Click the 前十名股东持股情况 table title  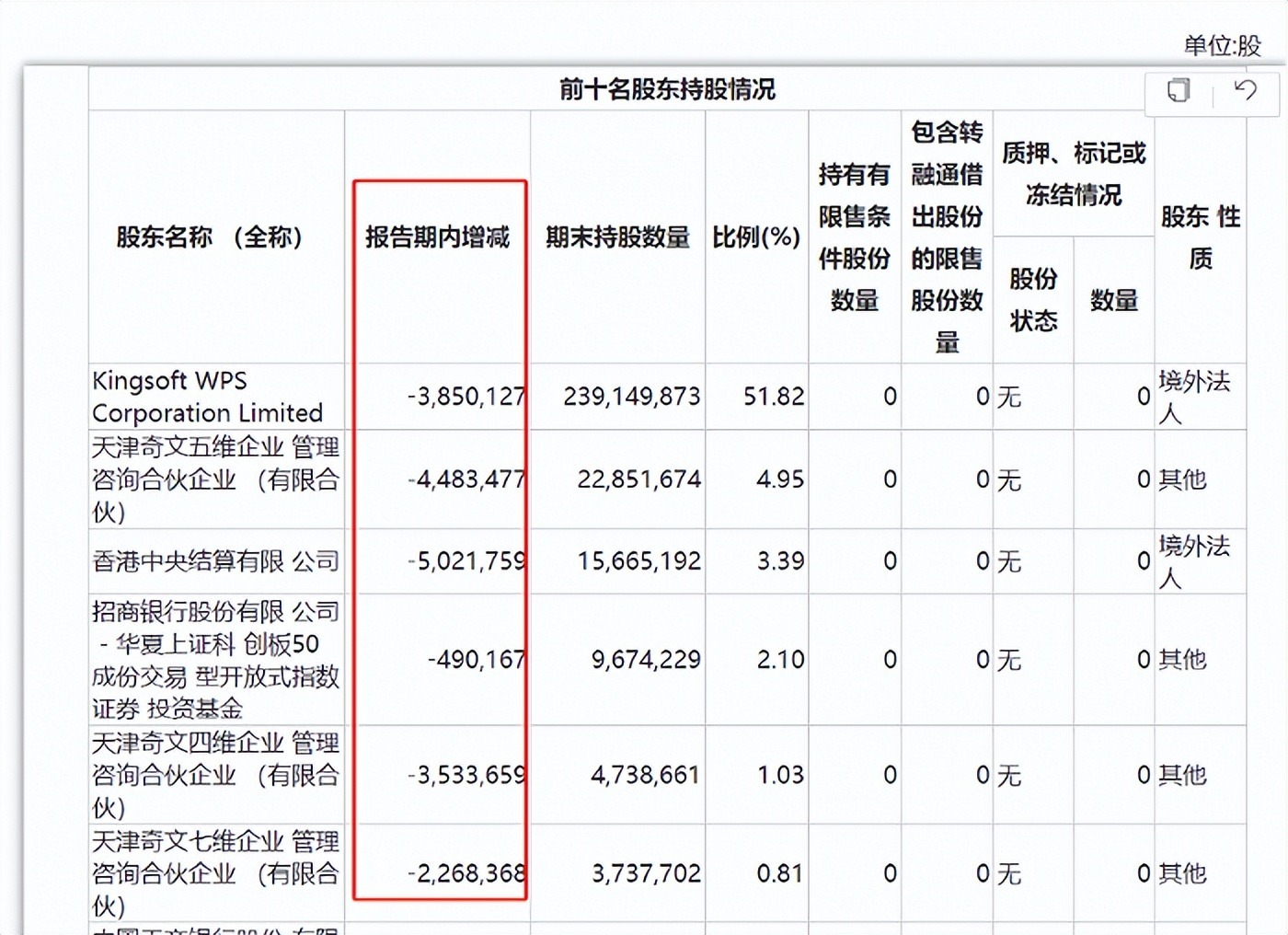coord(666,90)
